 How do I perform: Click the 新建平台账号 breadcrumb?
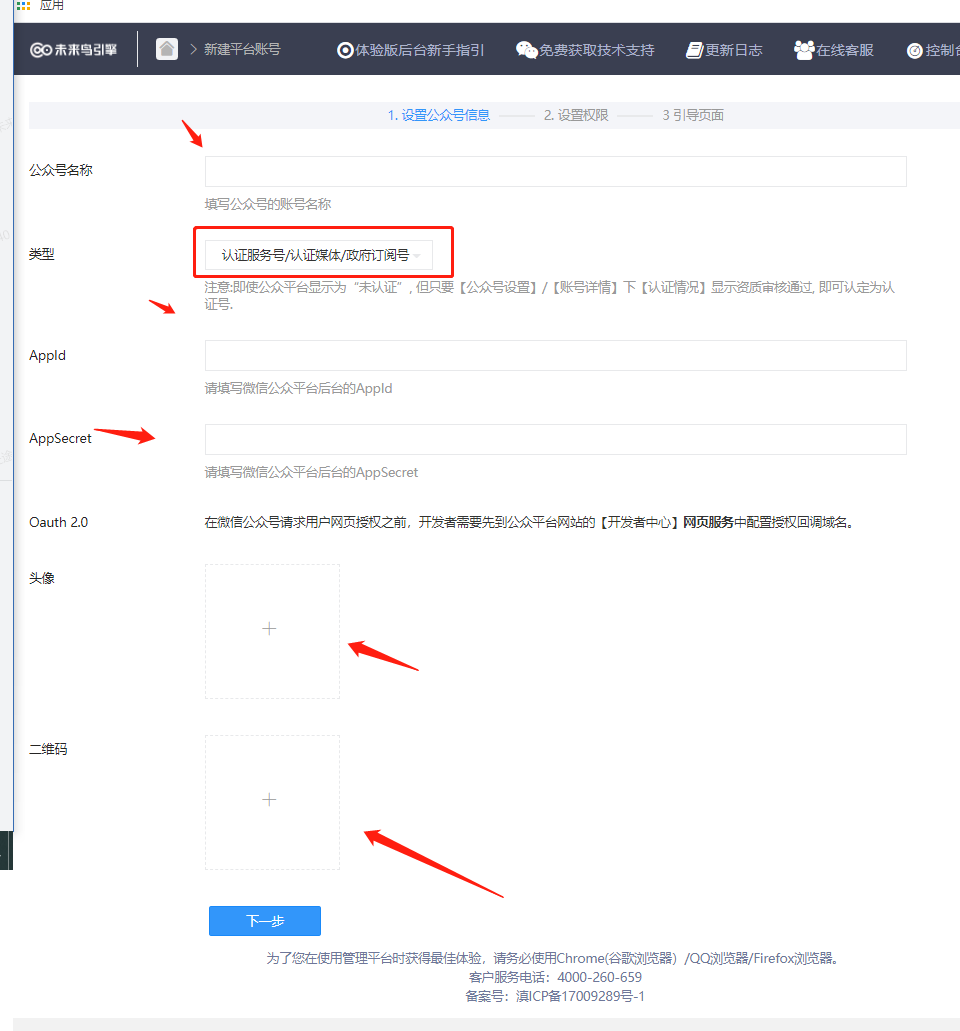click(x=242, y=49)
